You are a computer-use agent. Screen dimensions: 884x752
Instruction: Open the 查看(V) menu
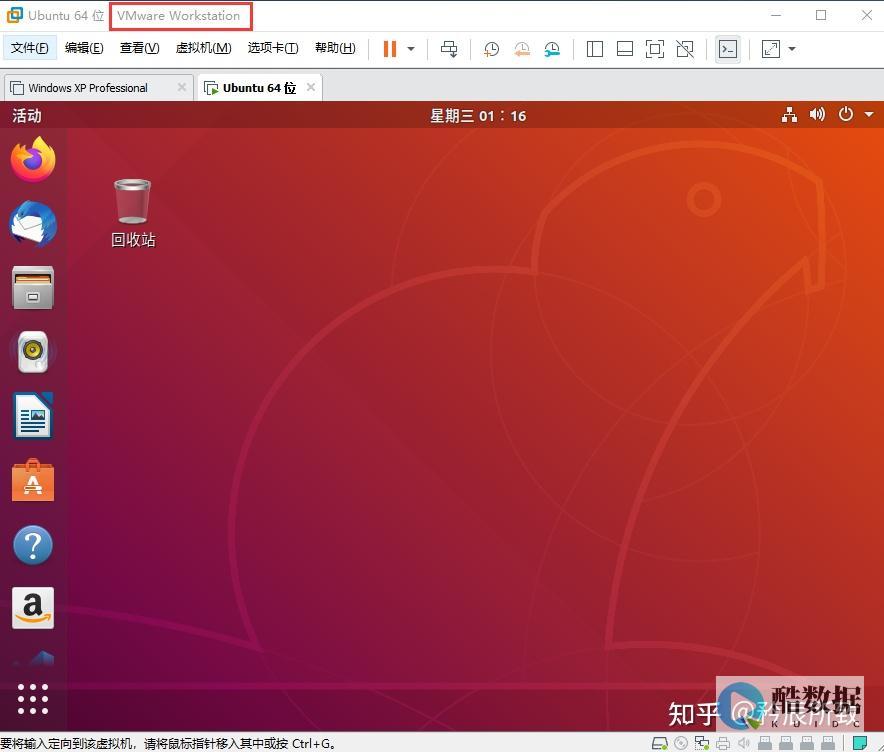pos(139,48)
